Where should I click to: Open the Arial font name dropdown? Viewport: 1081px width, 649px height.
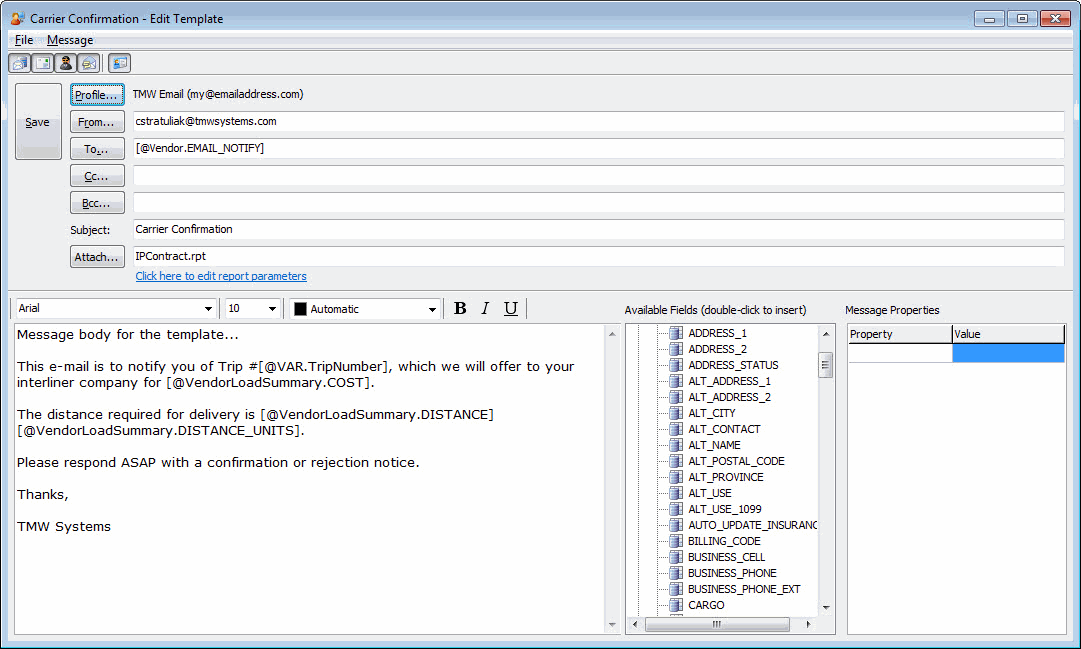[x=209, y=309]
